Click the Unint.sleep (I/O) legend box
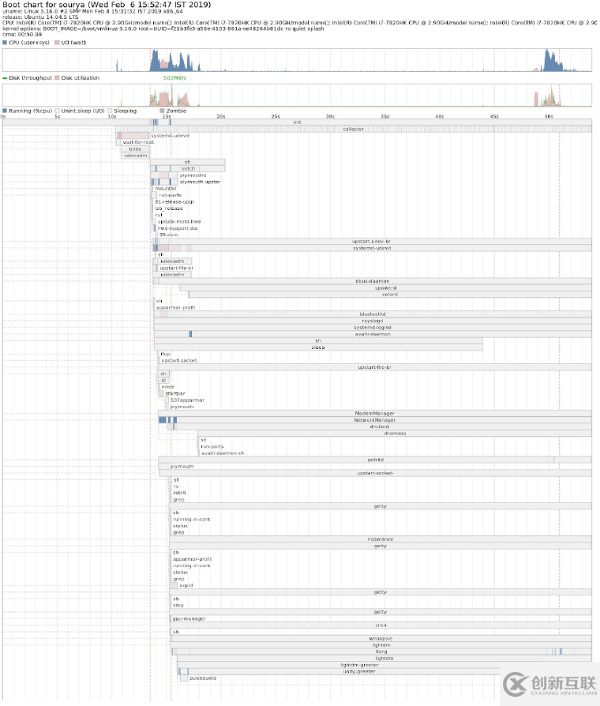The image size is (600, 706). click(x=57, y=111)
